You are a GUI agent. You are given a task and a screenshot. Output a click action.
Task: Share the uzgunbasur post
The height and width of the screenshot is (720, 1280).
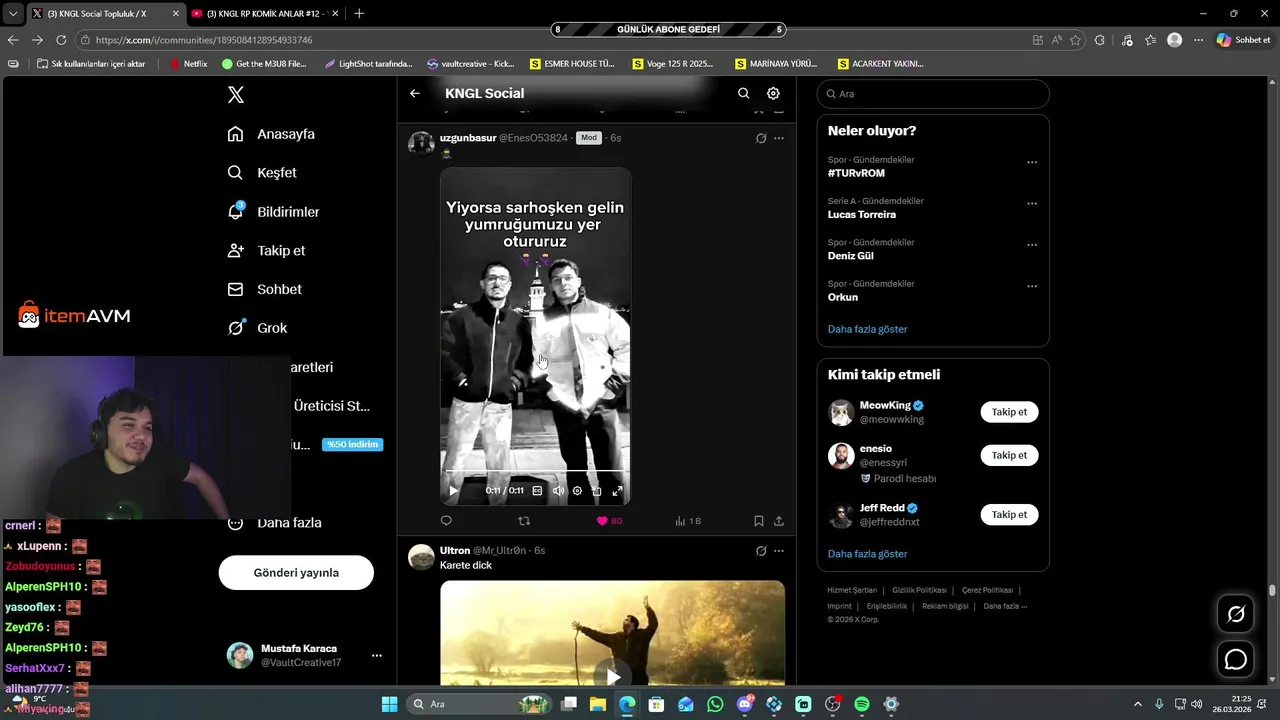point(779,521)
